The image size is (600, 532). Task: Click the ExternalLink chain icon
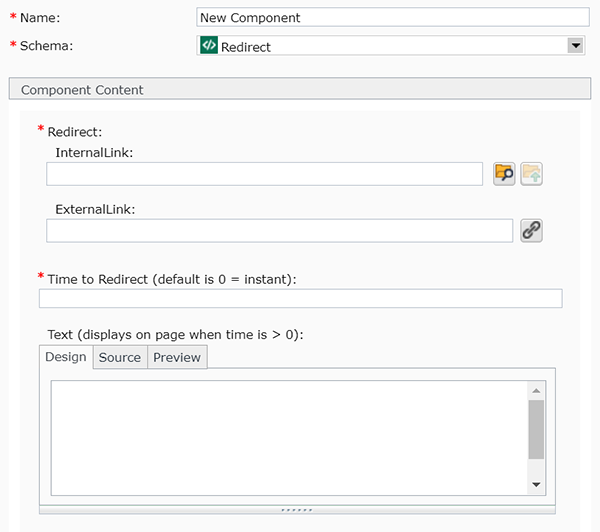tap(531, 231)
